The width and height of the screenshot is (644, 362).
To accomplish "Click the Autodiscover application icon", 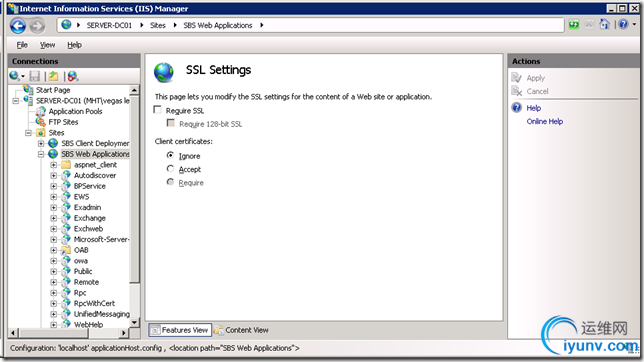I will (66, 175).
